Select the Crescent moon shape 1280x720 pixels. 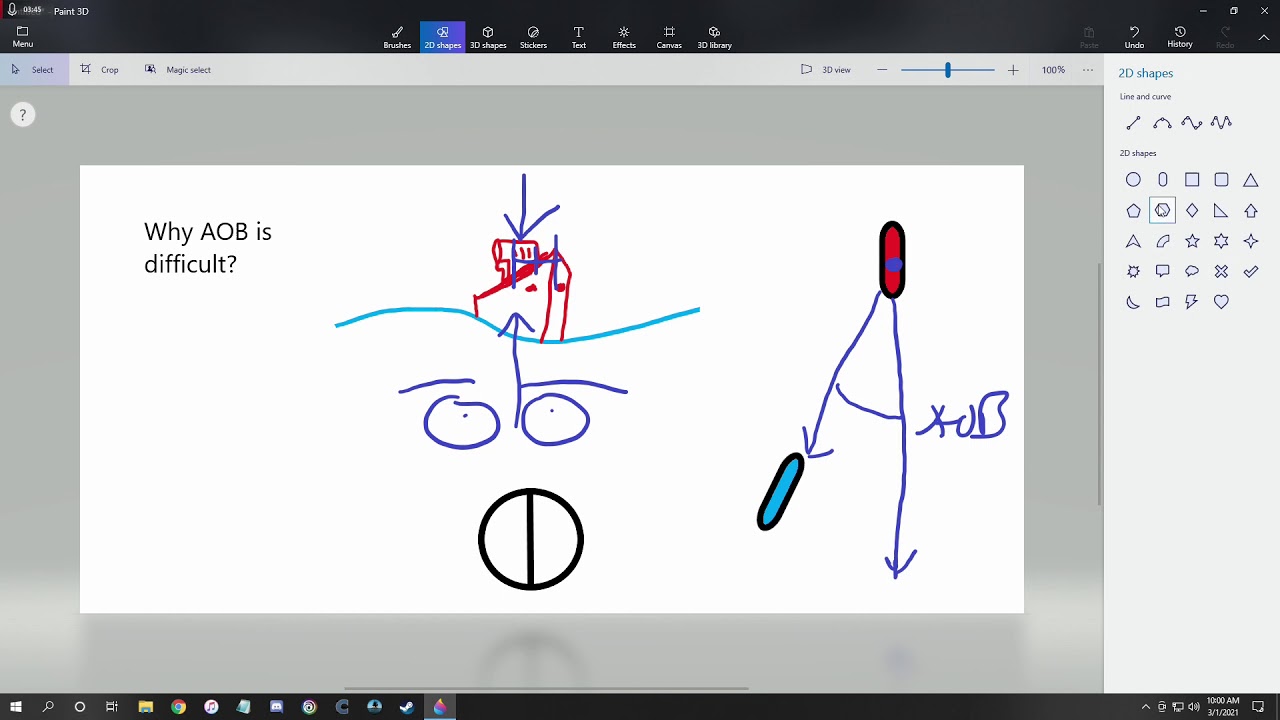pyautogui.click(x=1133, y=302)
